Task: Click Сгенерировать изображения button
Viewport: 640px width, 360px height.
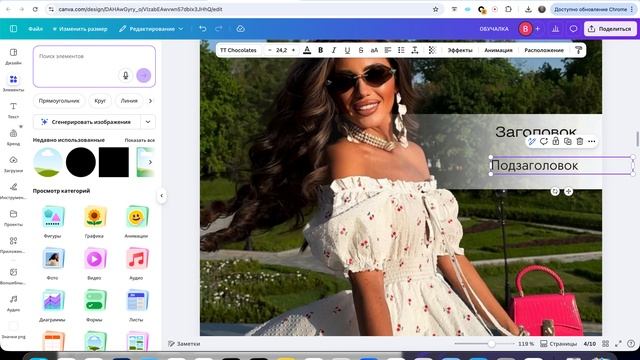Action: point(87,122)
